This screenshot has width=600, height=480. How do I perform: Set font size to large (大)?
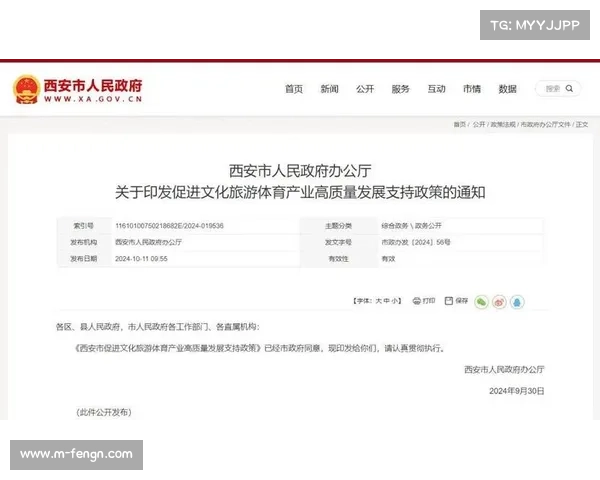378,300
